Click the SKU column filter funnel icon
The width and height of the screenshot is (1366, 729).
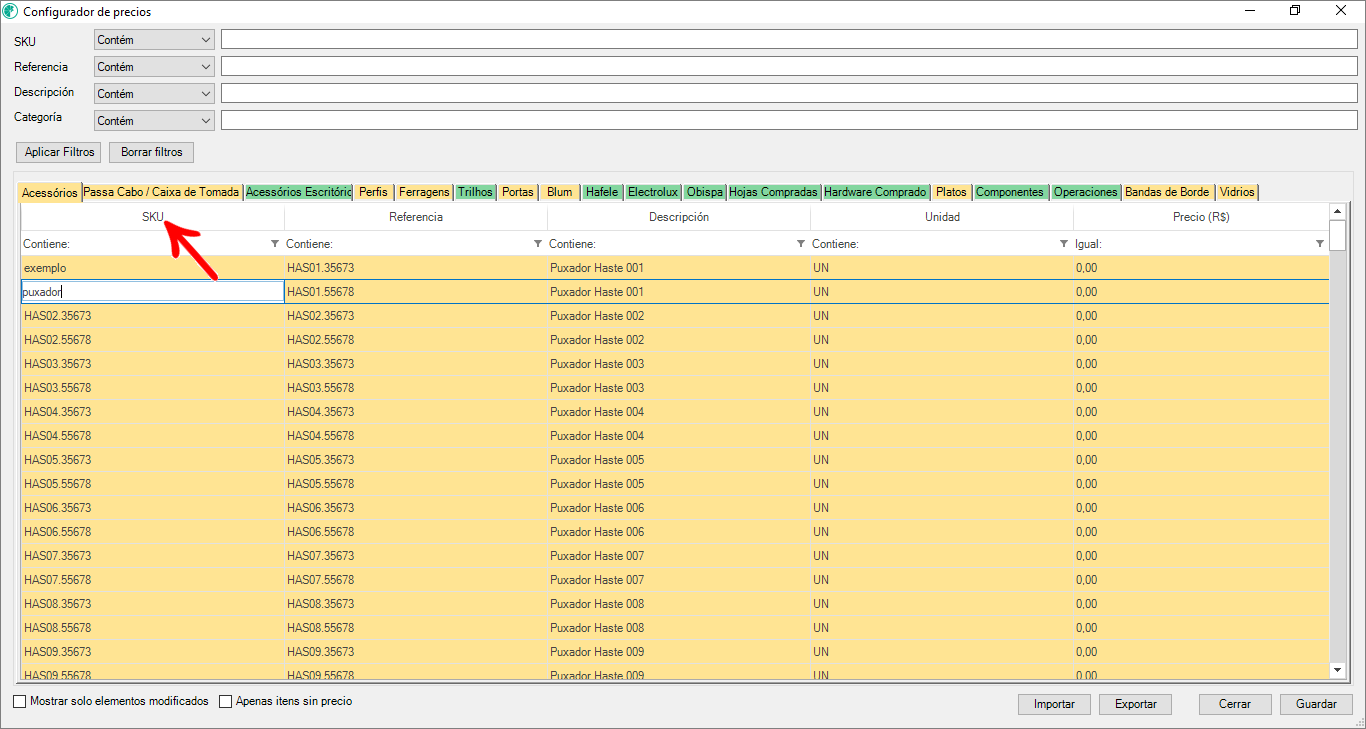click(275, 244)
